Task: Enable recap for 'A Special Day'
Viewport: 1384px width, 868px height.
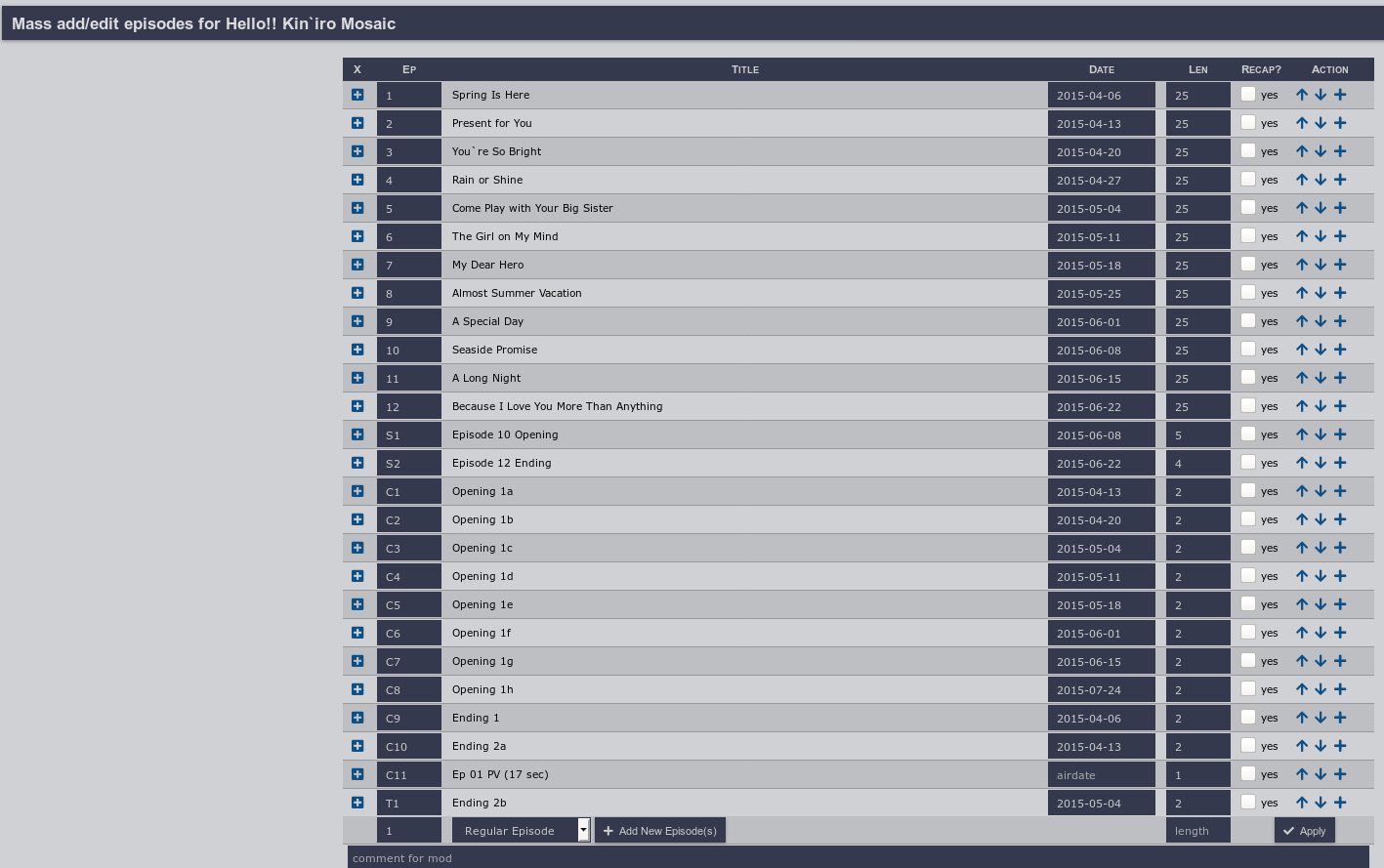Action: [x=1248, y=321]
